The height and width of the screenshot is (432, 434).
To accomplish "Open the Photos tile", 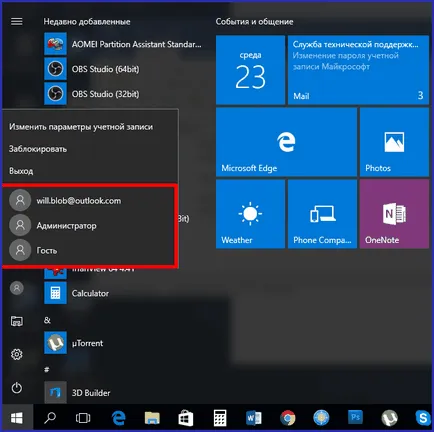I will point(394,142).
